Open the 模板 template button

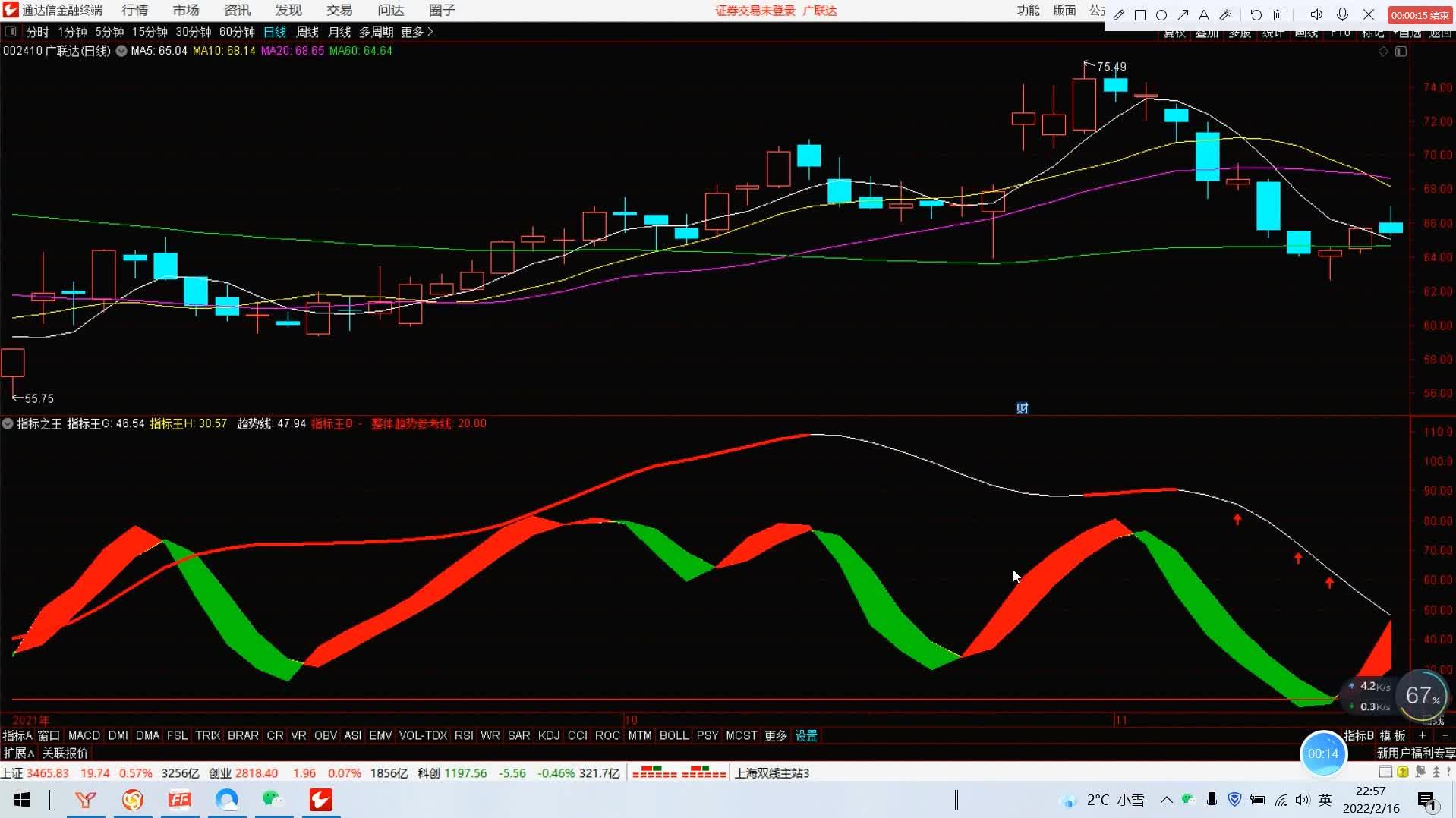click(1393, 735)
